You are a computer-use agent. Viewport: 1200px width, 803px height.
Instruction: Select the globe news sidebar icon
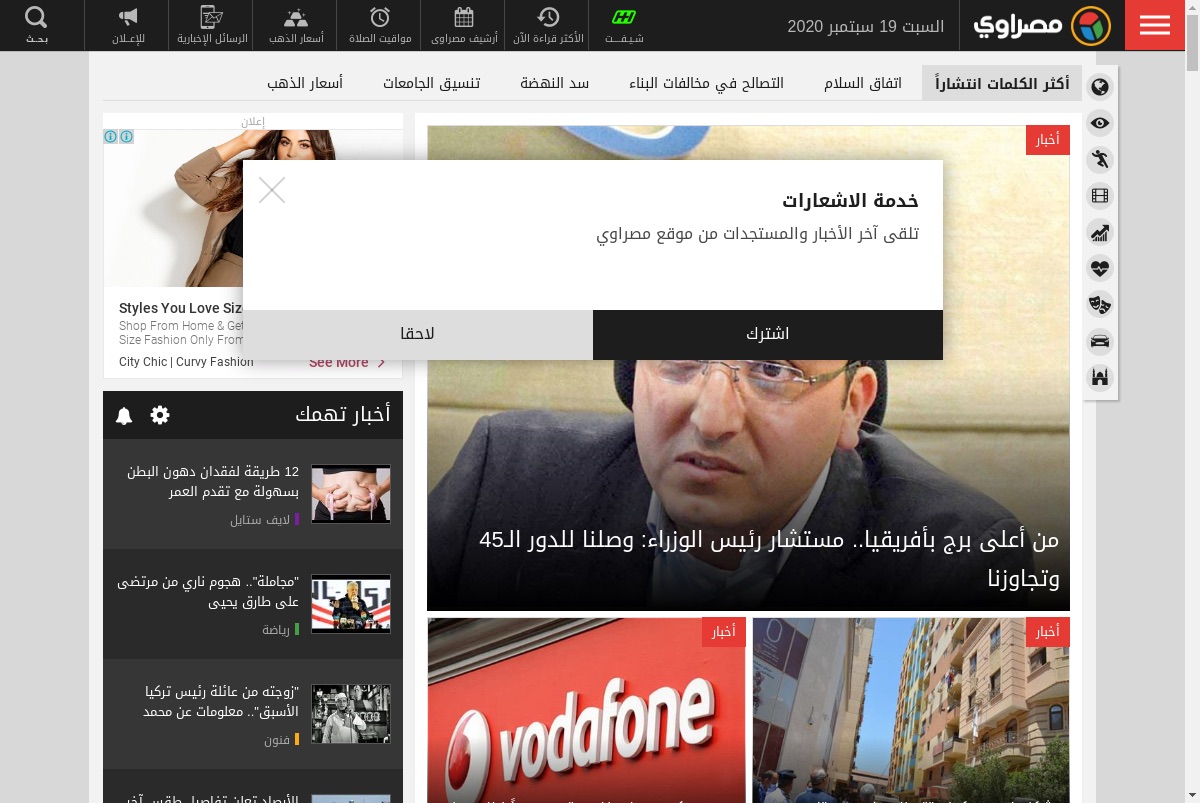click(1100, 87)
